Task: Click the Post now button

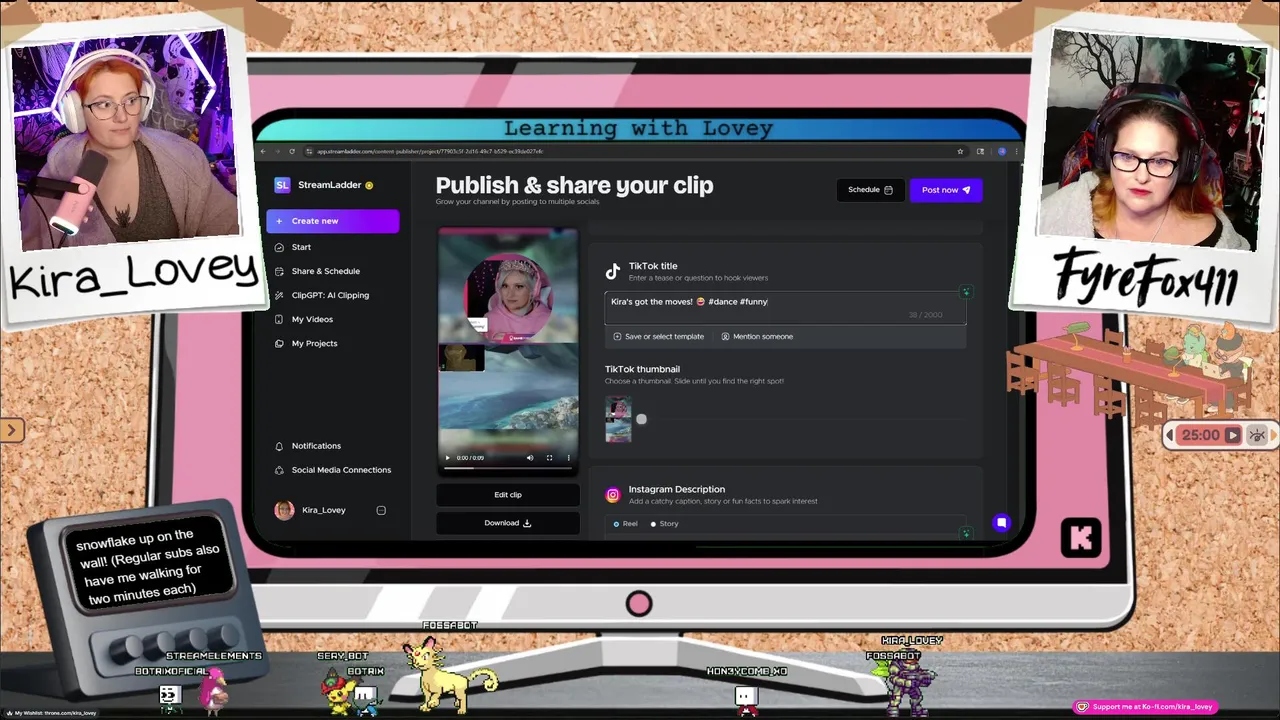Action: (946, 190)
